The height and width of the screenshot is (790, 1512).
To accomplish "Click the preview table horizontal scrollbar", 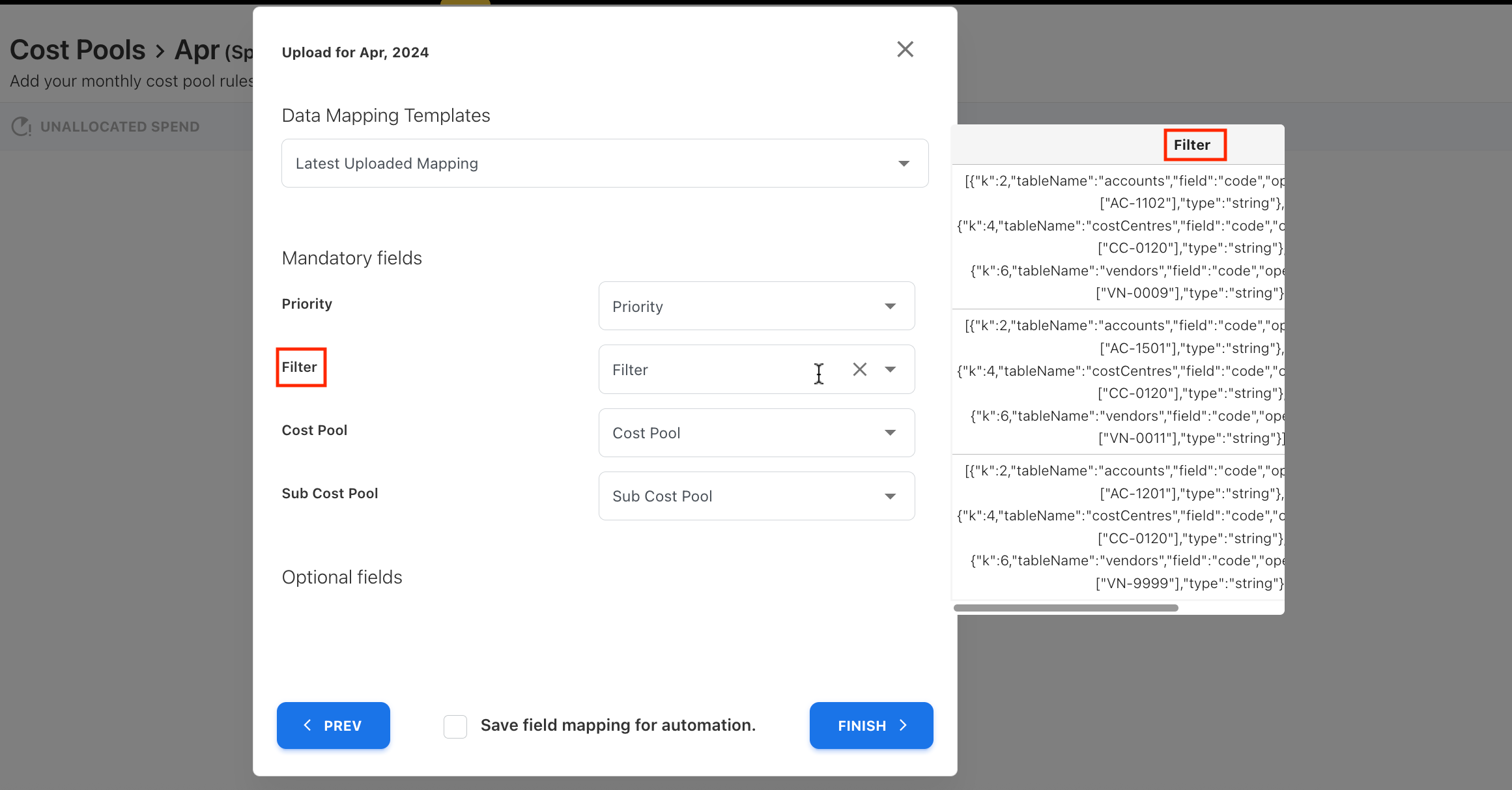I will pyautogui.click(x=1066, y=608).
